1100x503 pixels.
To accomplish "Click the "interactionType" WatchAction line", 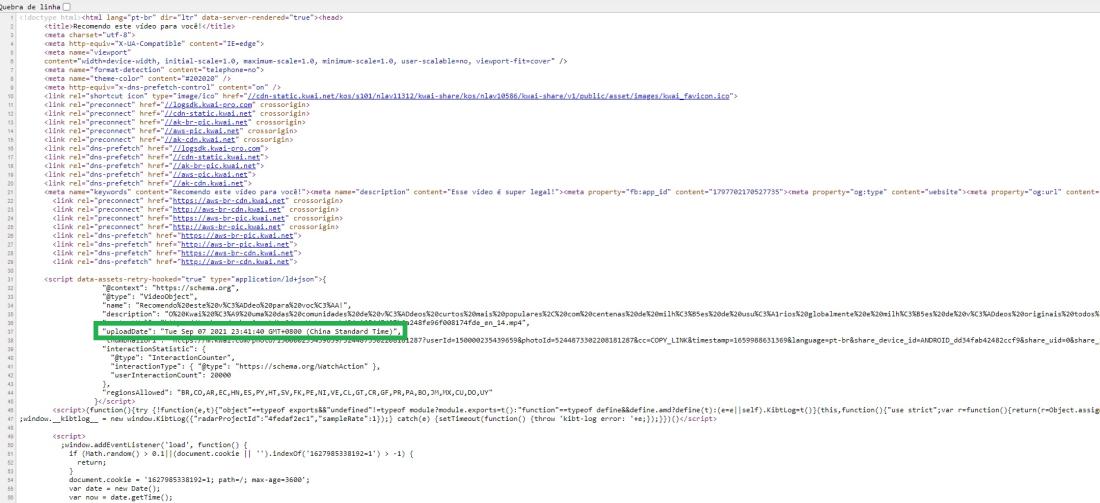I will tap(246, 366).
